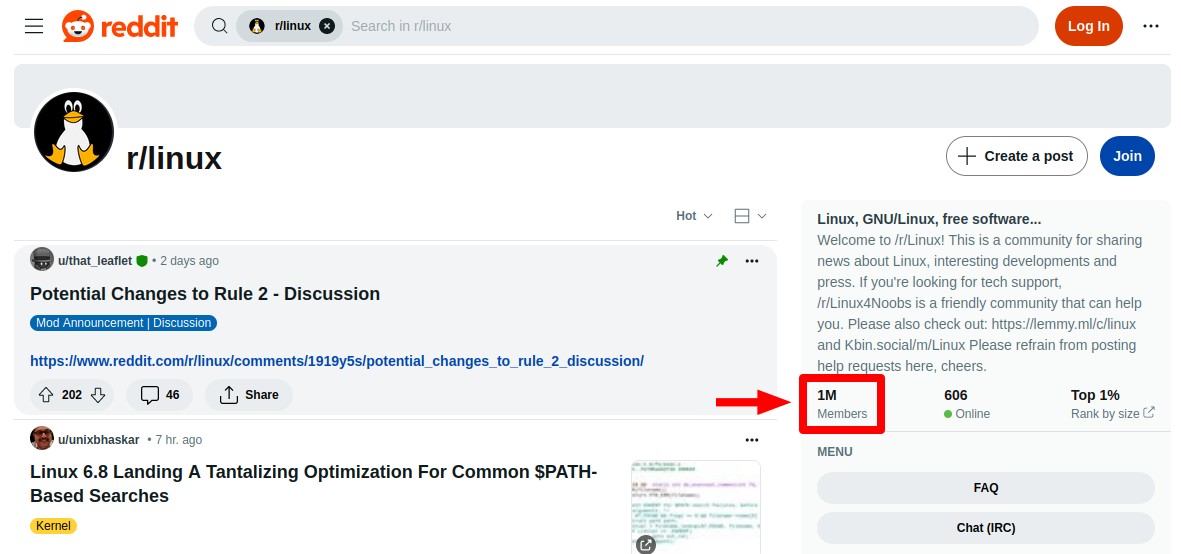Open the Linux 6.8 article thumbnail
This screenshot has height=554, width=1181.
coord(696,507)
